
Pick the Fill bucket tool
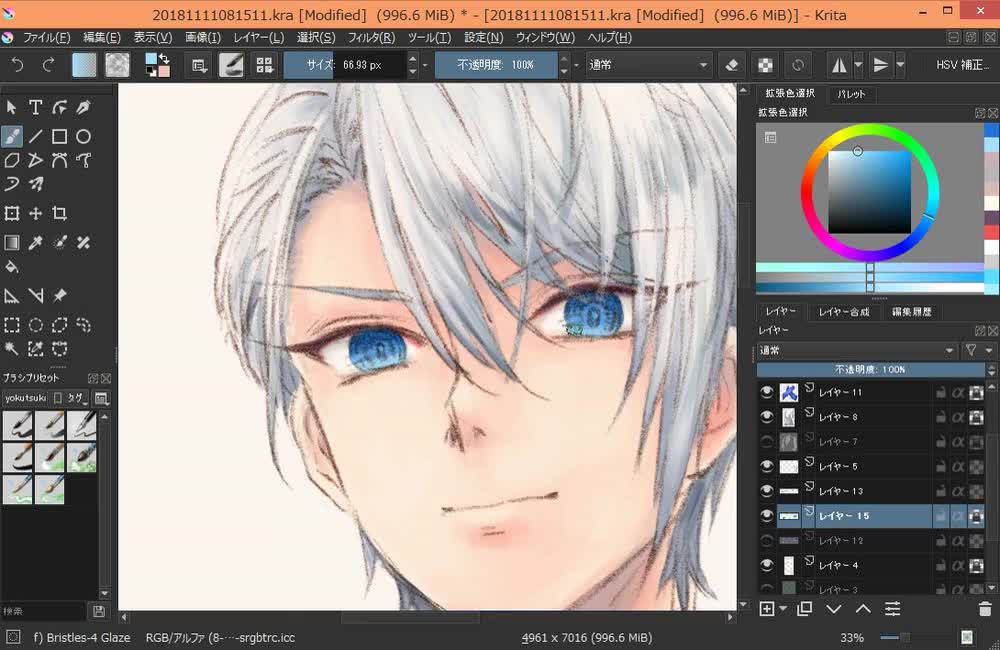(12, 267)
